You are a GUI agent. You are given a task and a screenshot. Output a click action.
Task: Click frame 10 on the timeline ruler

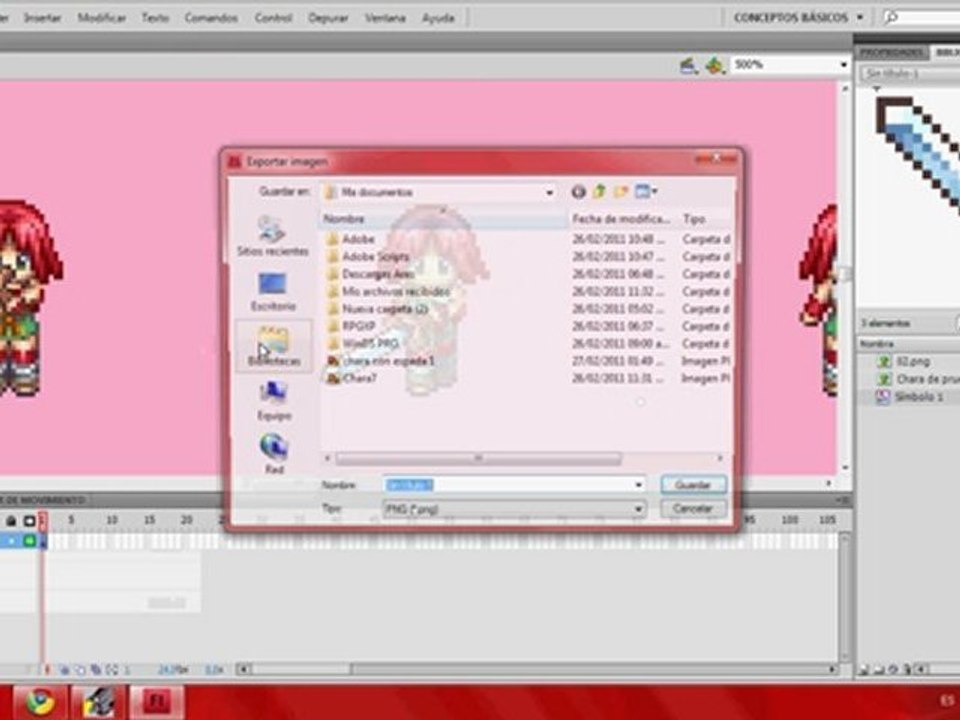[x=111, y=520]
